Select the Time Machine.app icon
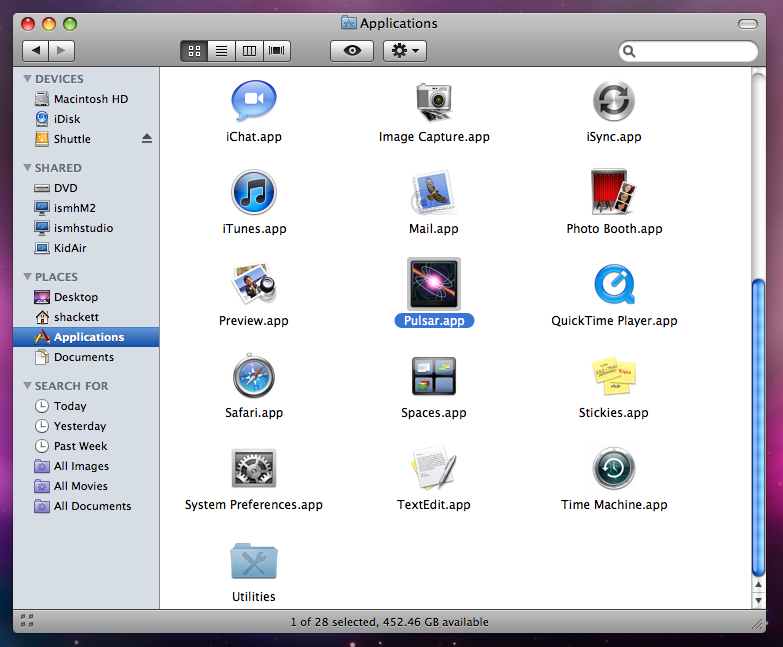Screen dimensions: 783x647 pos(614,468)
